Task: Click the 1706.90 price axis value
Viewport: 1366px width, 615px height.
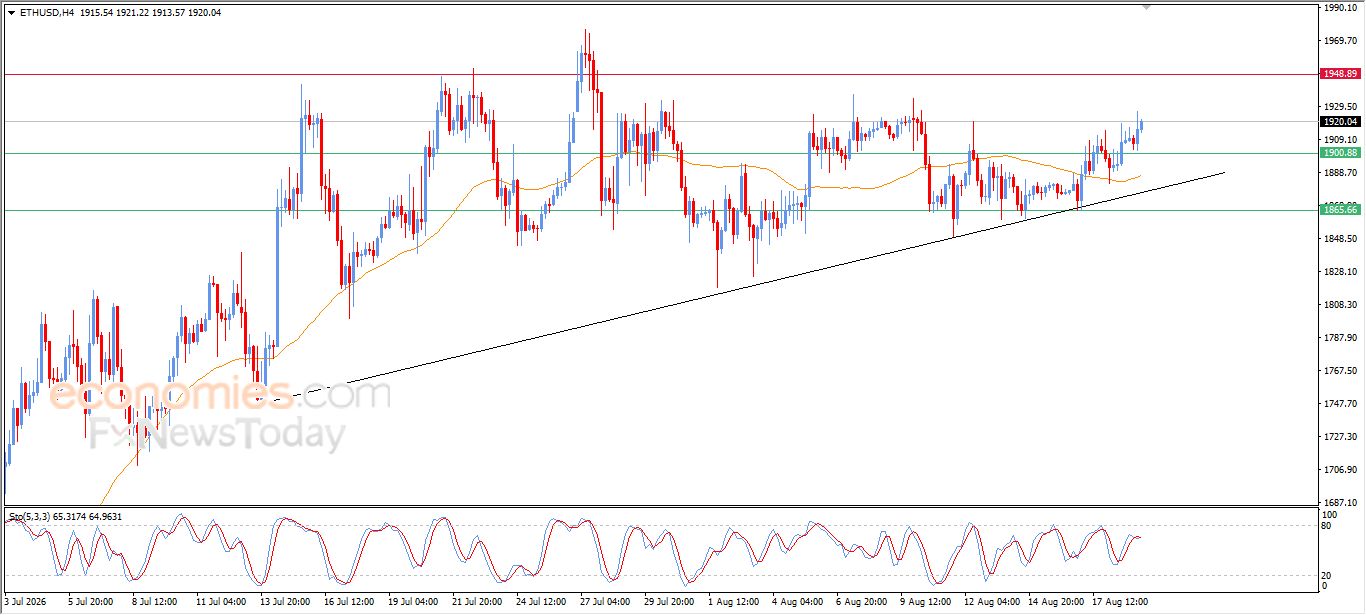Action: pos(1341,470)
